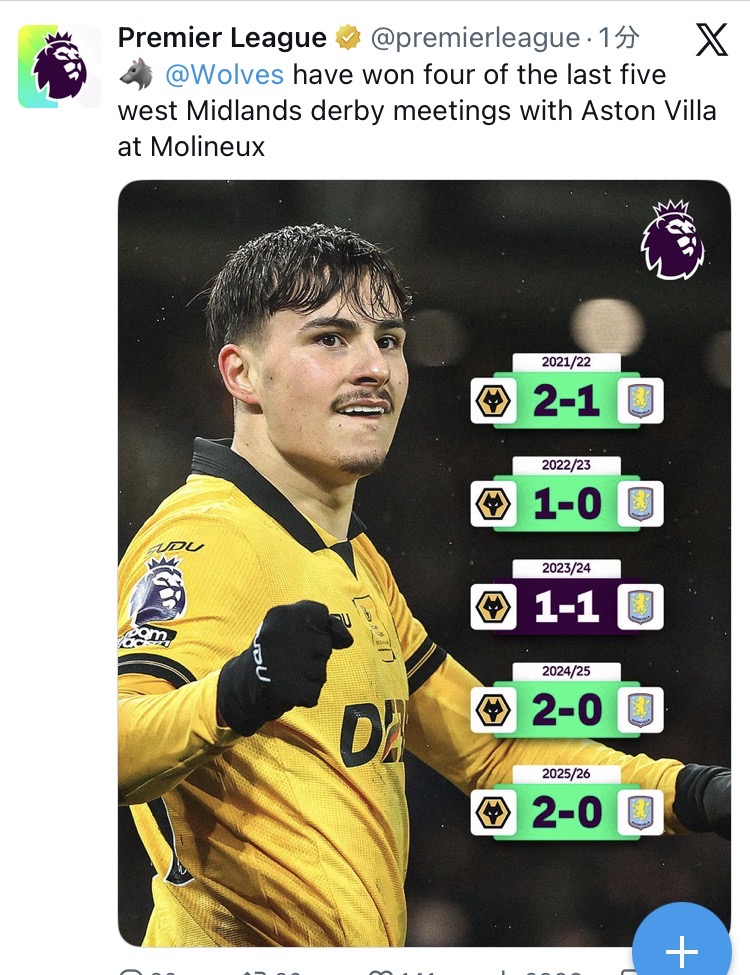750x975 pixels.
Task: Tap the 1-1 draw score for 2023/24
Action: coord(566,608)
